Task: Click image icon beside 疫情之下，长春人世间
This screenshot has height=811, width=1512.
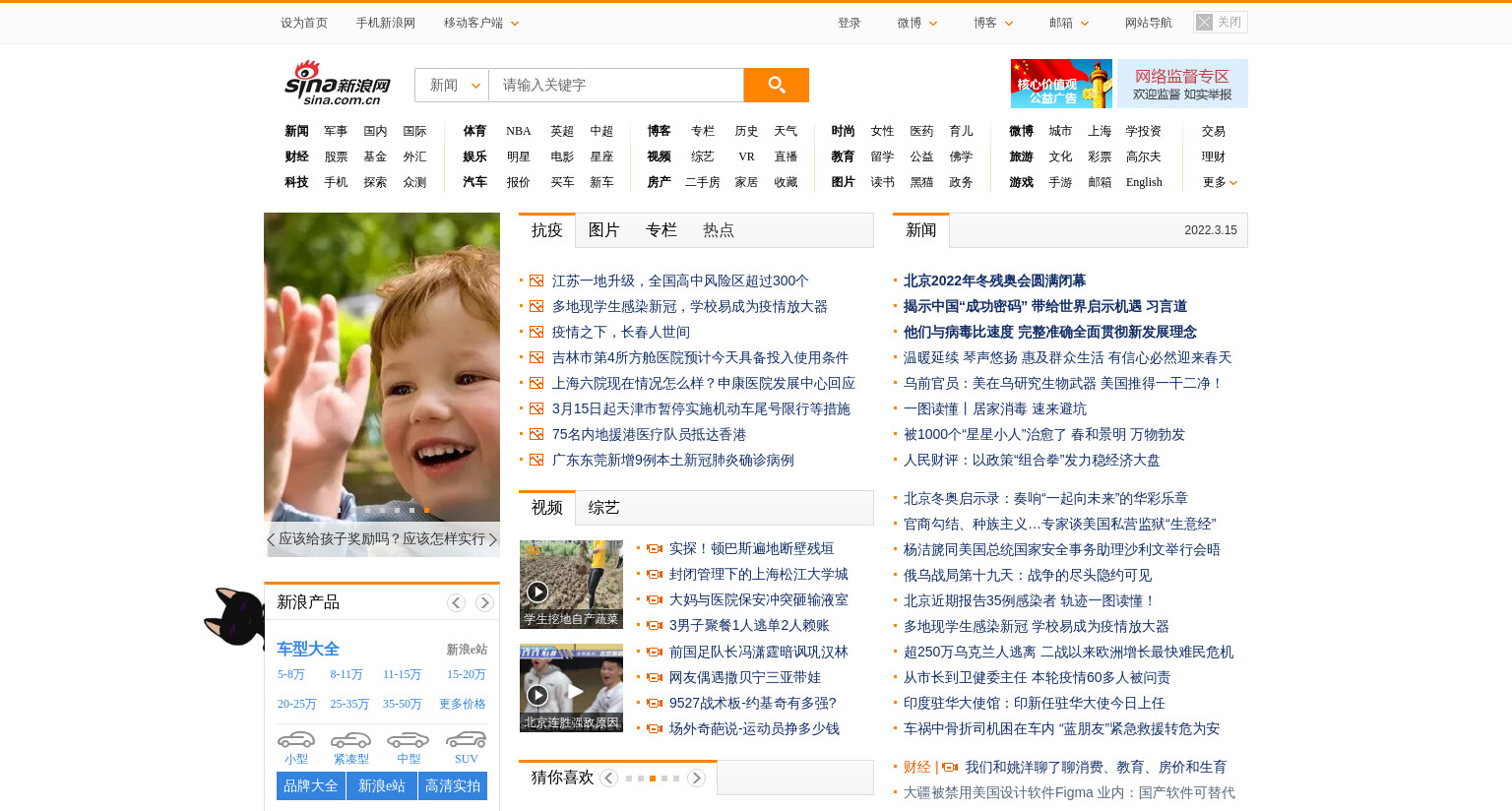Action: [536, 332]
